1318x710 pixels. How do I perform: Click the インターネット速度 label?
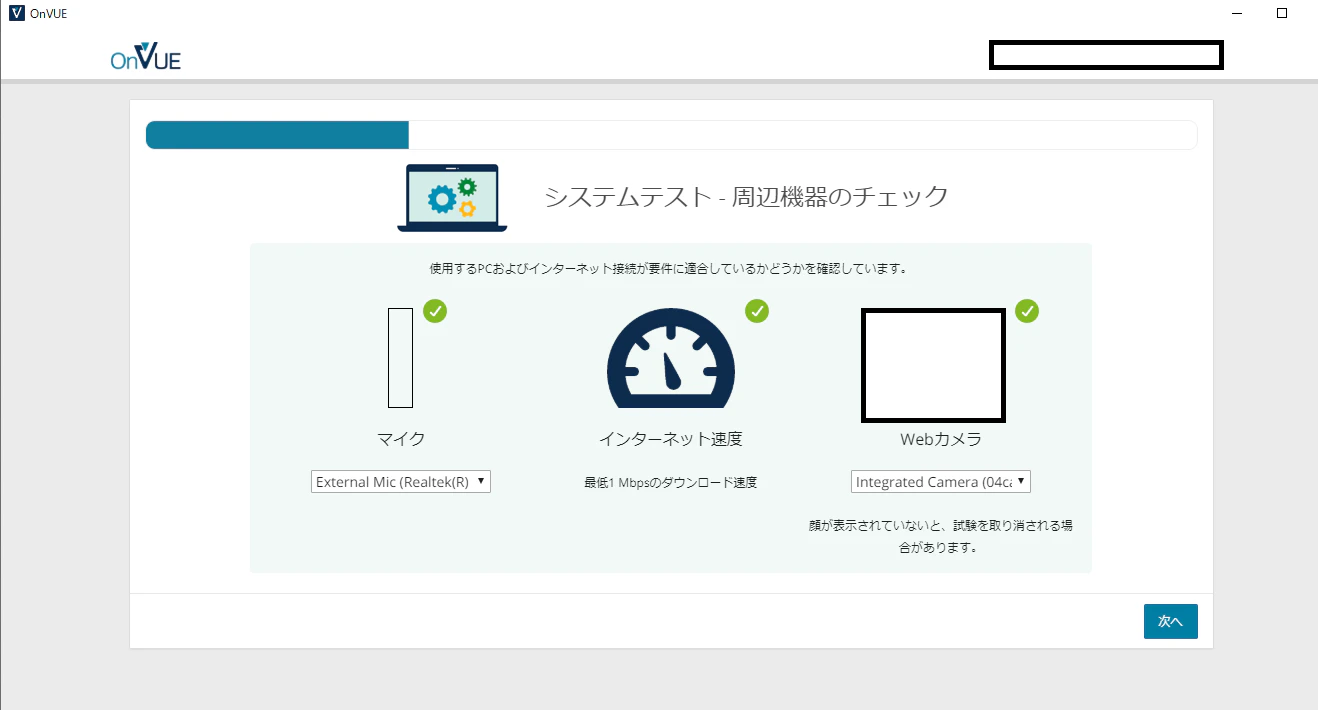tap(671, 439)
